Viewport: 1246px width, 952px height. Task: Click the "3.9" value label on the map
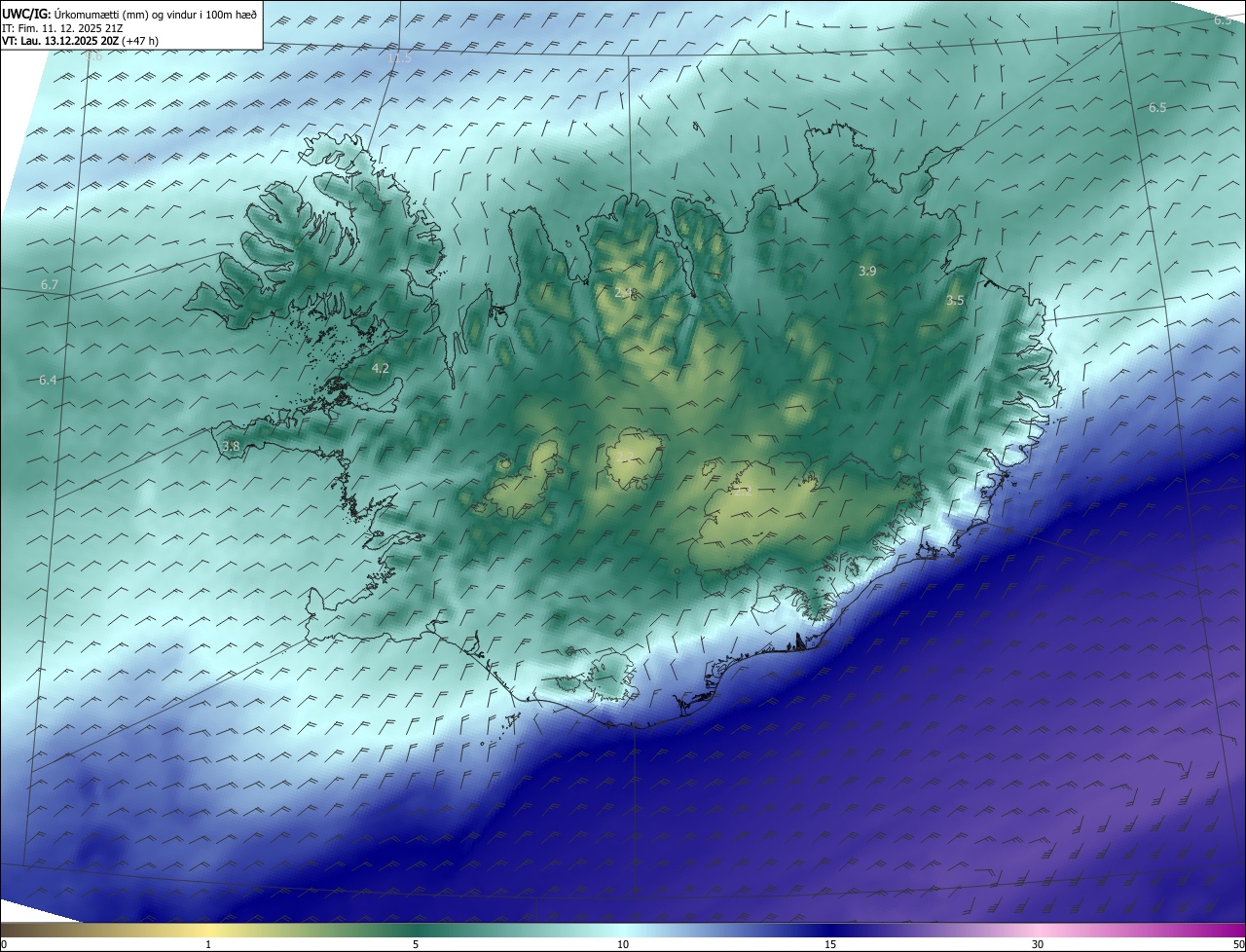[867, 271]
